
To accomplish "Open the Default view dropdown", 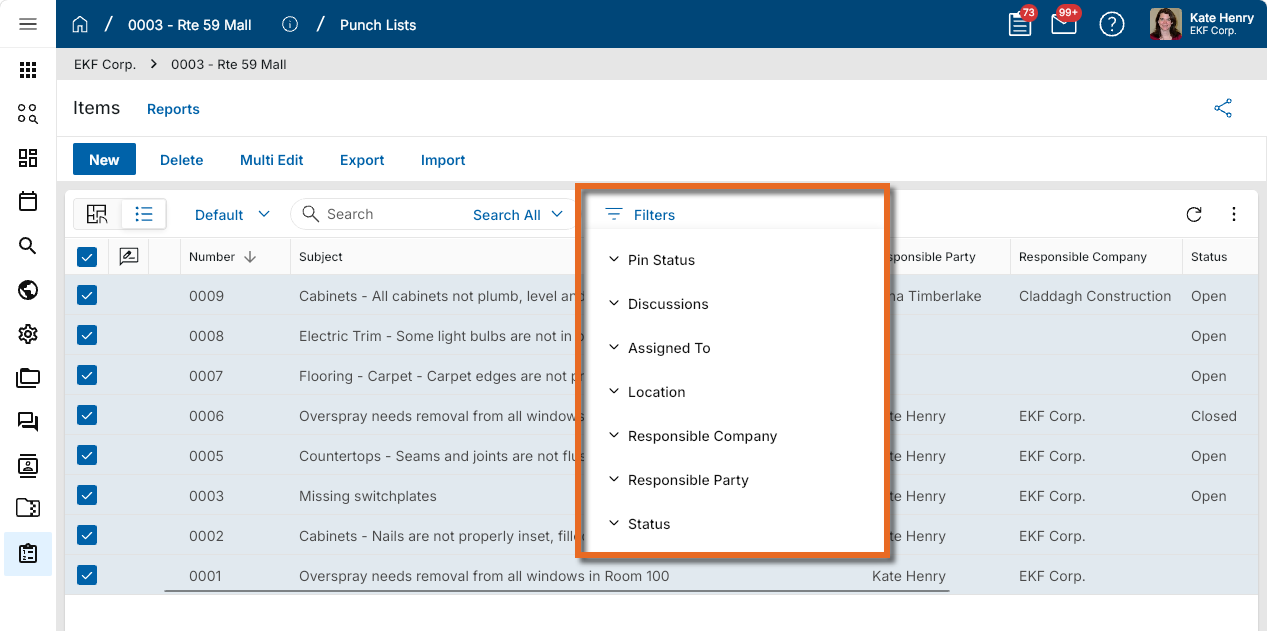I will [x=232, y=215].
